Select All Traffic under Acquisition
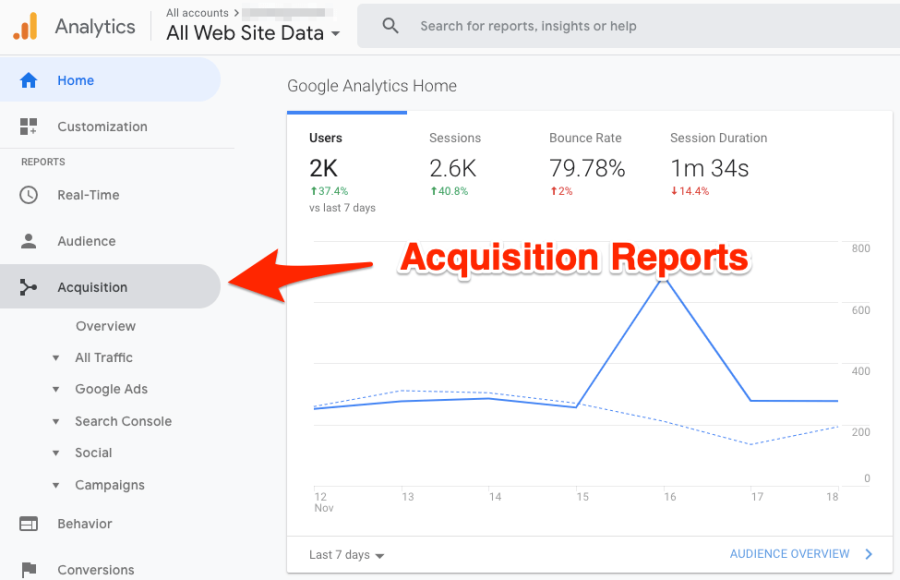Image resolution: width=900 pixels, height=580 pixels. click(104, 358)
